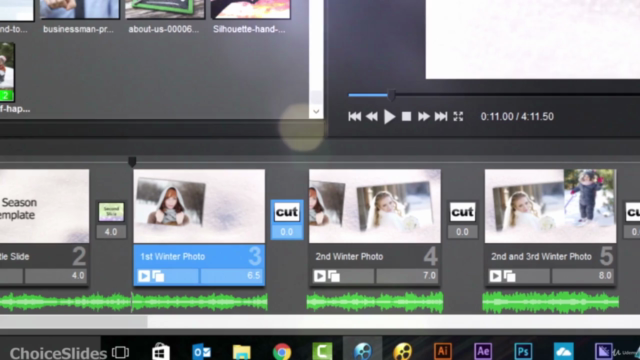Click the 0.0 transition time after slide 4
Viewport: 640px width, 360px height.
462,232
